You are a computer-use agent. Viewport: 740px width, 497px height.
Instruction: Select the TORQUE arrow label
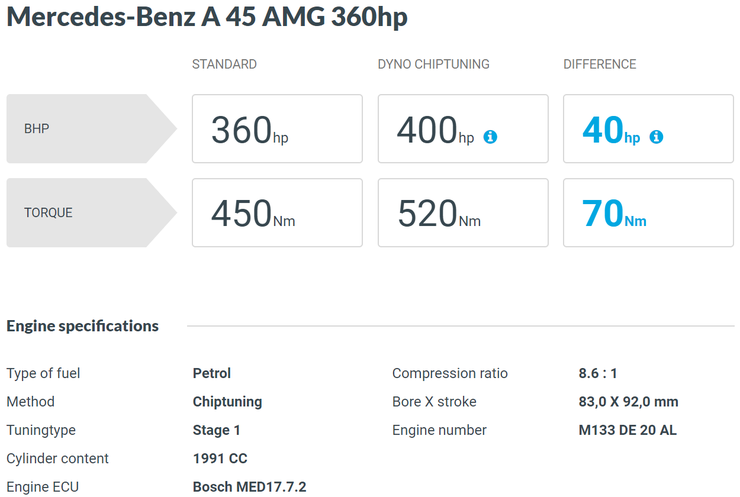(x=92, y=212)
